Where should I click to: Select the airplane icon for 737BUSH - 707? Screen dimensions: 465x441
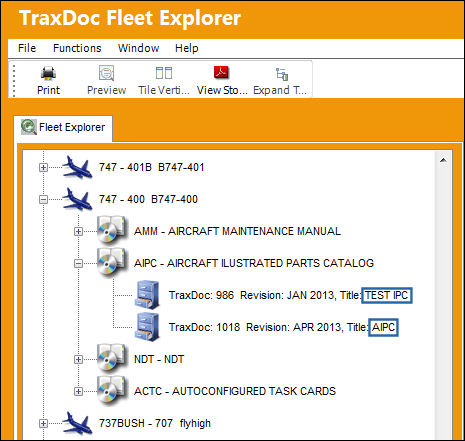point(77,423)
